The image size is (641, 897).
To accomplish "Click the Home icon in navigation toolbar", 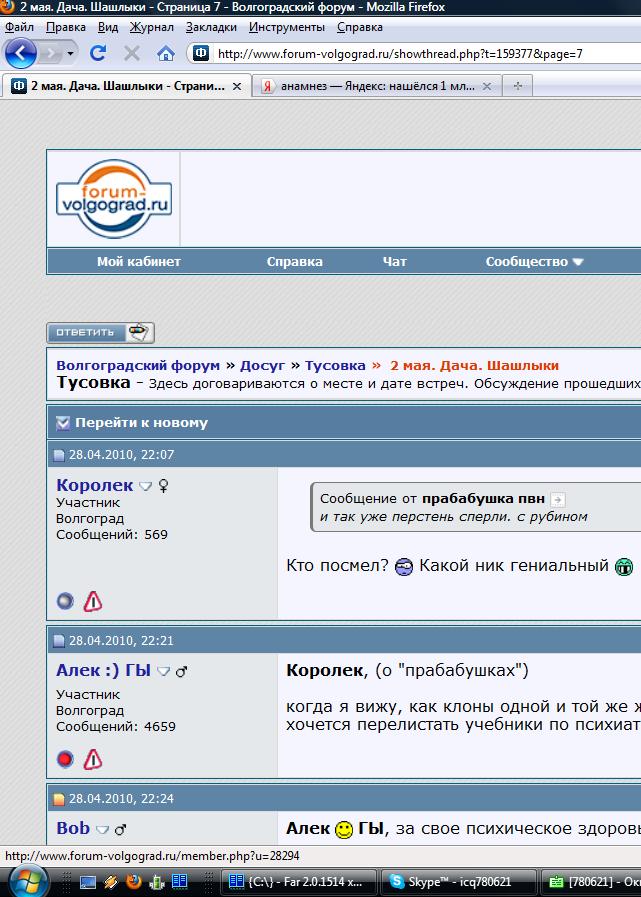I will coord(165,53).
